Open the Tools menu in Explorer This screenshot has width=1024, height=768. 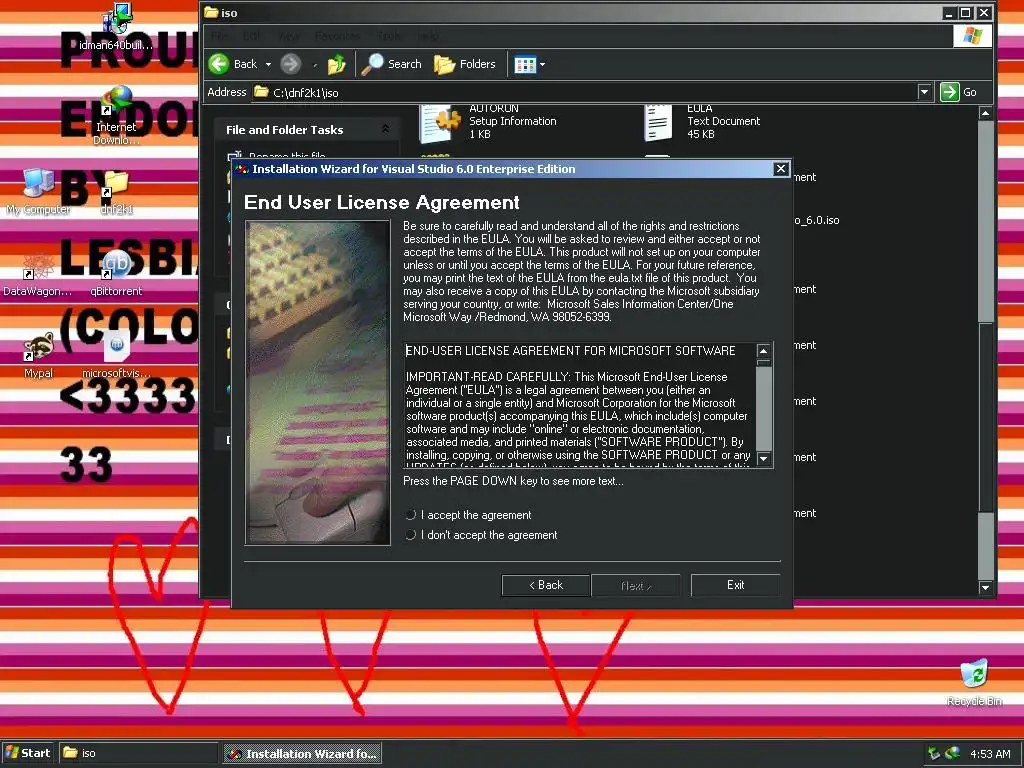pos(389,36)
